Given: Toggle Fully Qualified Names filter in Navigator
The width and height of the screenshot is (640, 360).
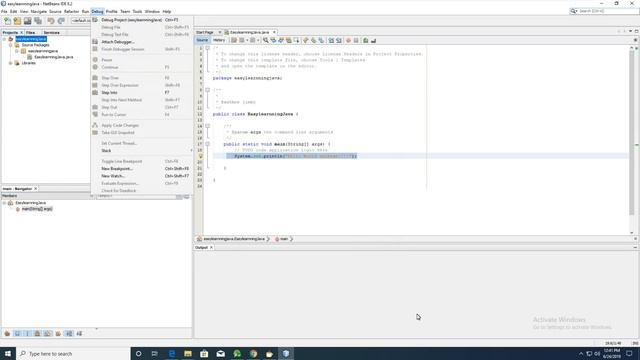Looking at the screenshot, I should tap(58, 334).
